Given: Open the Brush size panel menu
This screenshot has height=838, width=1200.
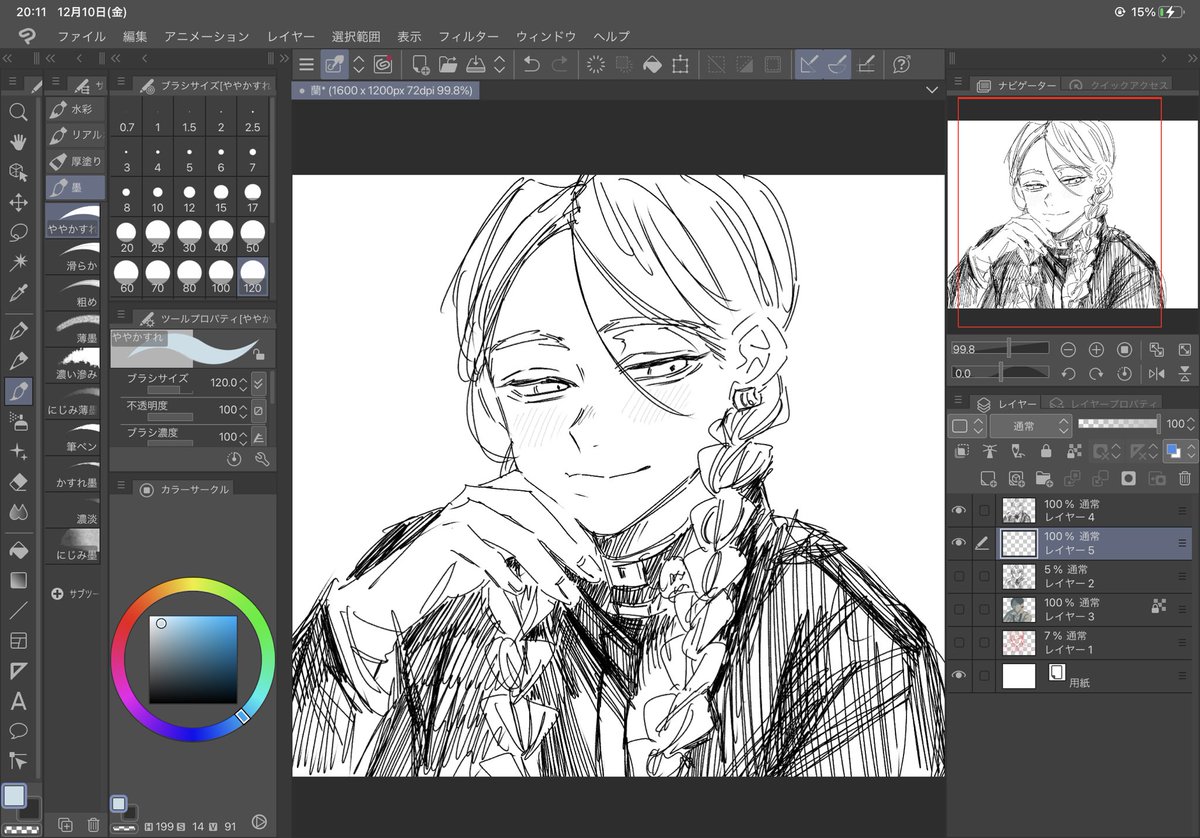Looking at the screenshot, I should (121, 83).
